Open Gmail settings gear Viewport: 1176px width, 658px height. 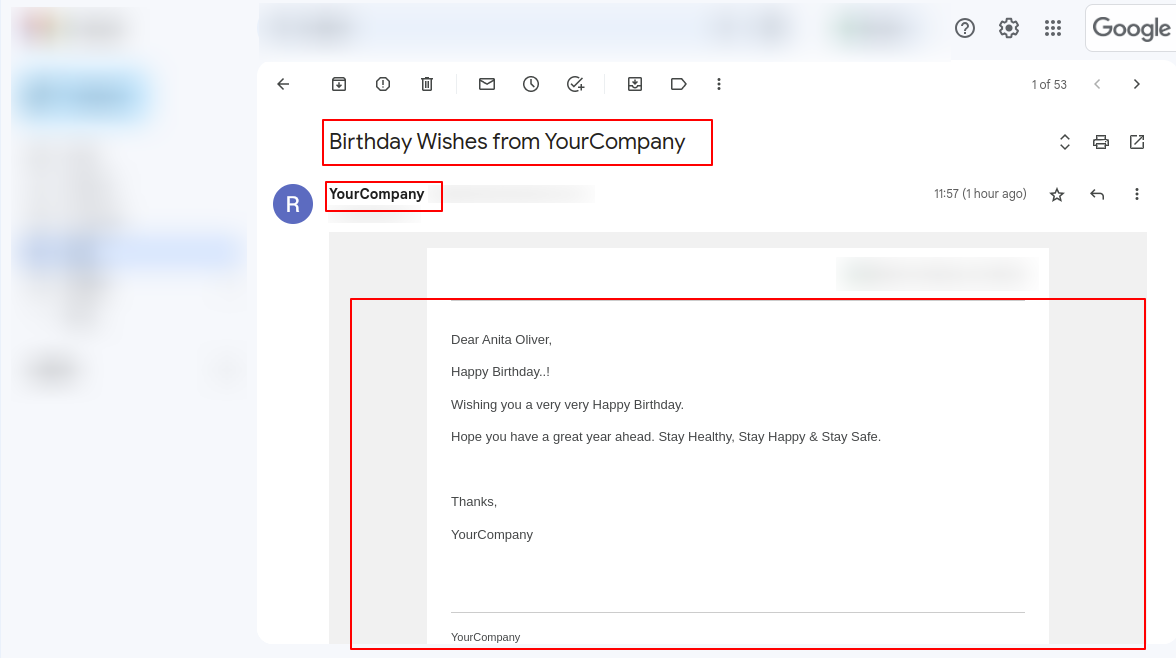[x=1009, y=29]
